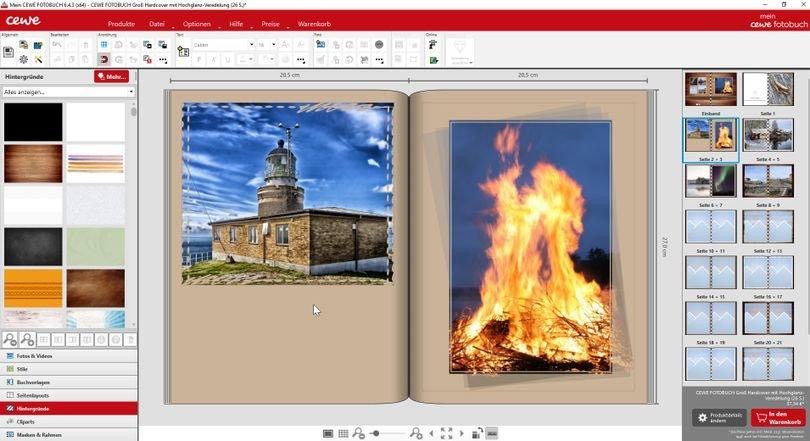The height and width of the screenshot is (441, 810).
Task: Open the Optionen menu
Action: (x=196, y=24)
